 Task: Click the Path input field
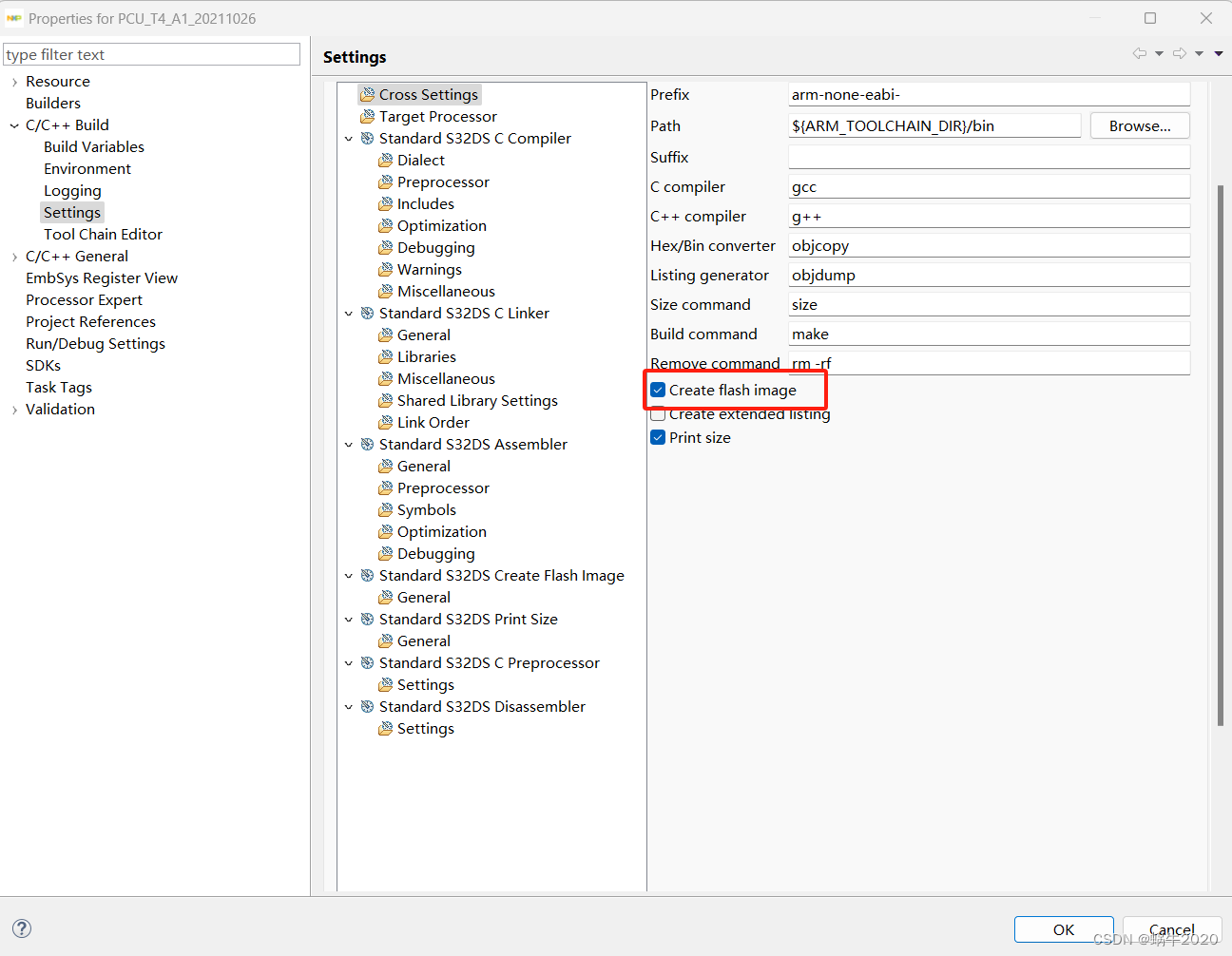point(934,125)
